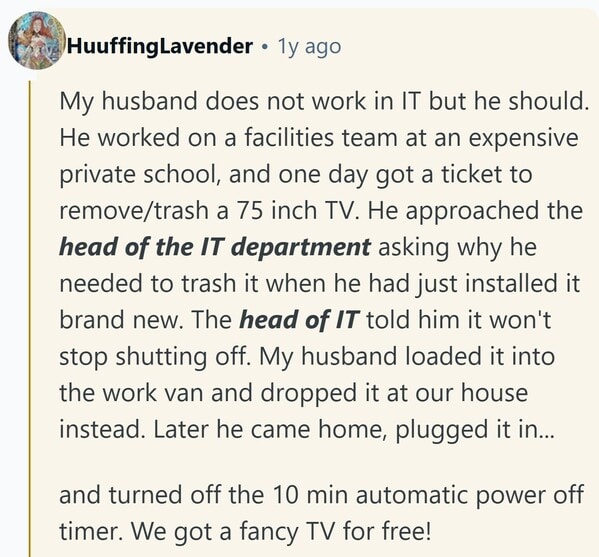Click bold text 'head of the IT department'
This screenshot has width=599, height=557.
pos(215,247)
